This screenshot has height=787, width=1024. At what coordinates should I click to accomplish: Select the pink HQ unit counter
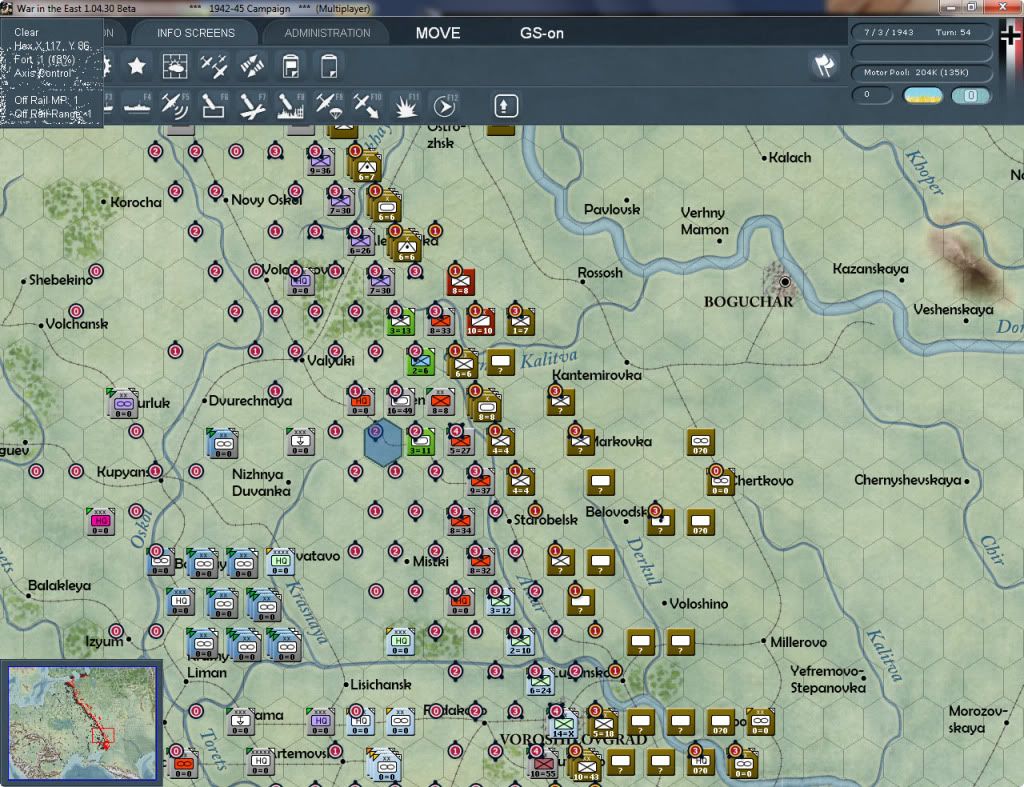click(x=101, y=521)
